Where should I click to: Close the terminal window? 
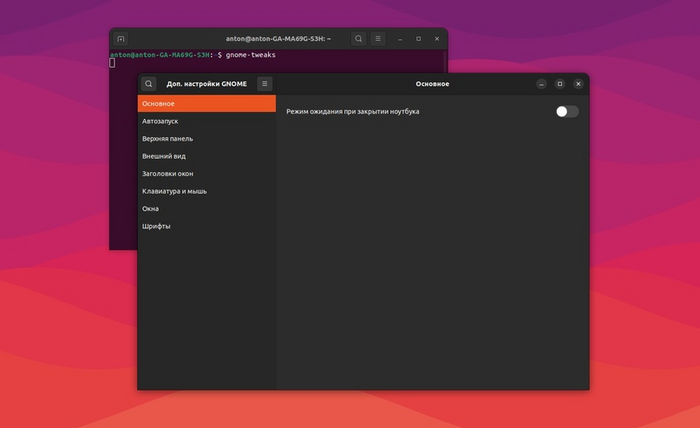tap(436, 38)
